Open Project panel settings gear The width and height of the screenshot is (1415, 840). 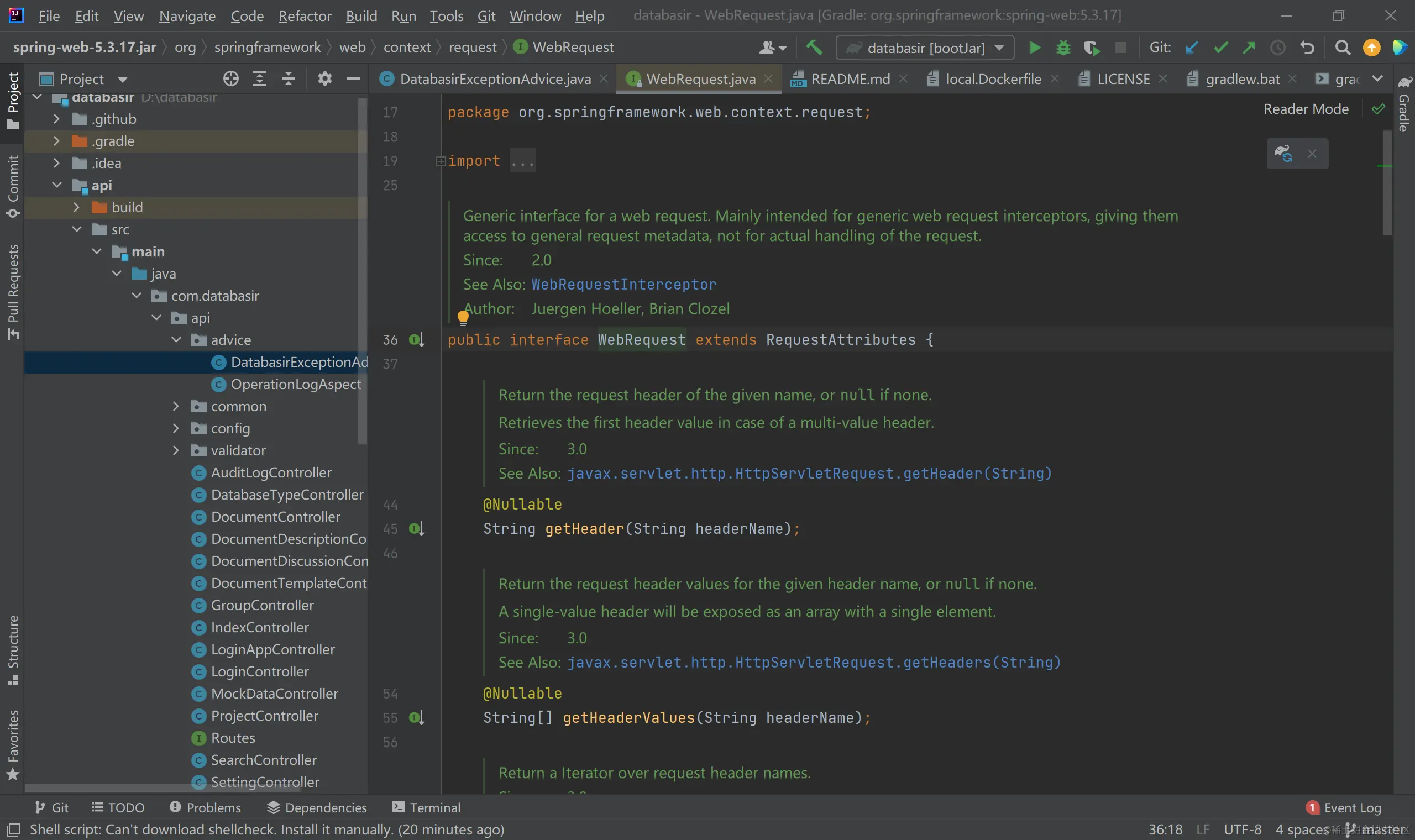click(324, 78)
